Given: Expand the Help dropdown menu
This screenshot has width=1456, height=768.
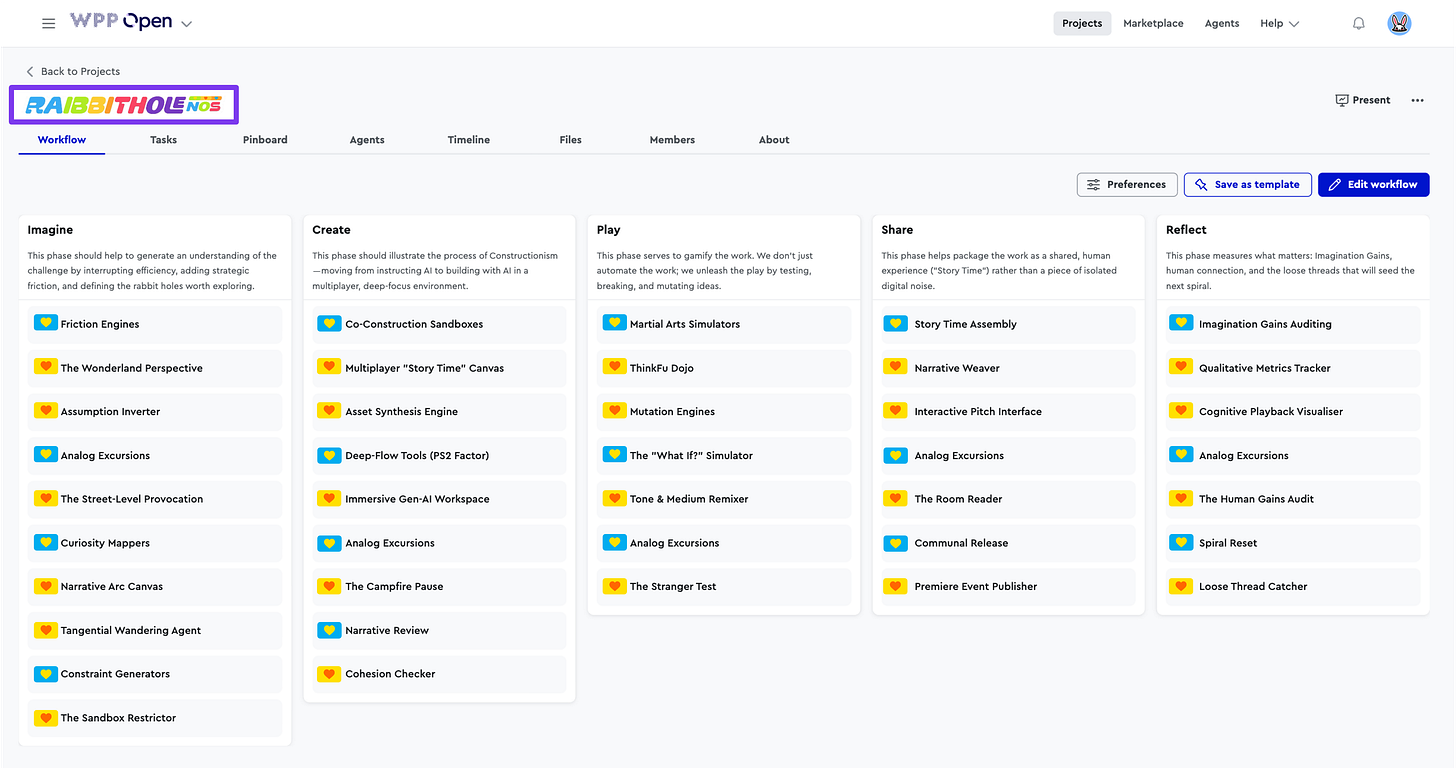Looking at the screenshot, I should point(1280,23).
